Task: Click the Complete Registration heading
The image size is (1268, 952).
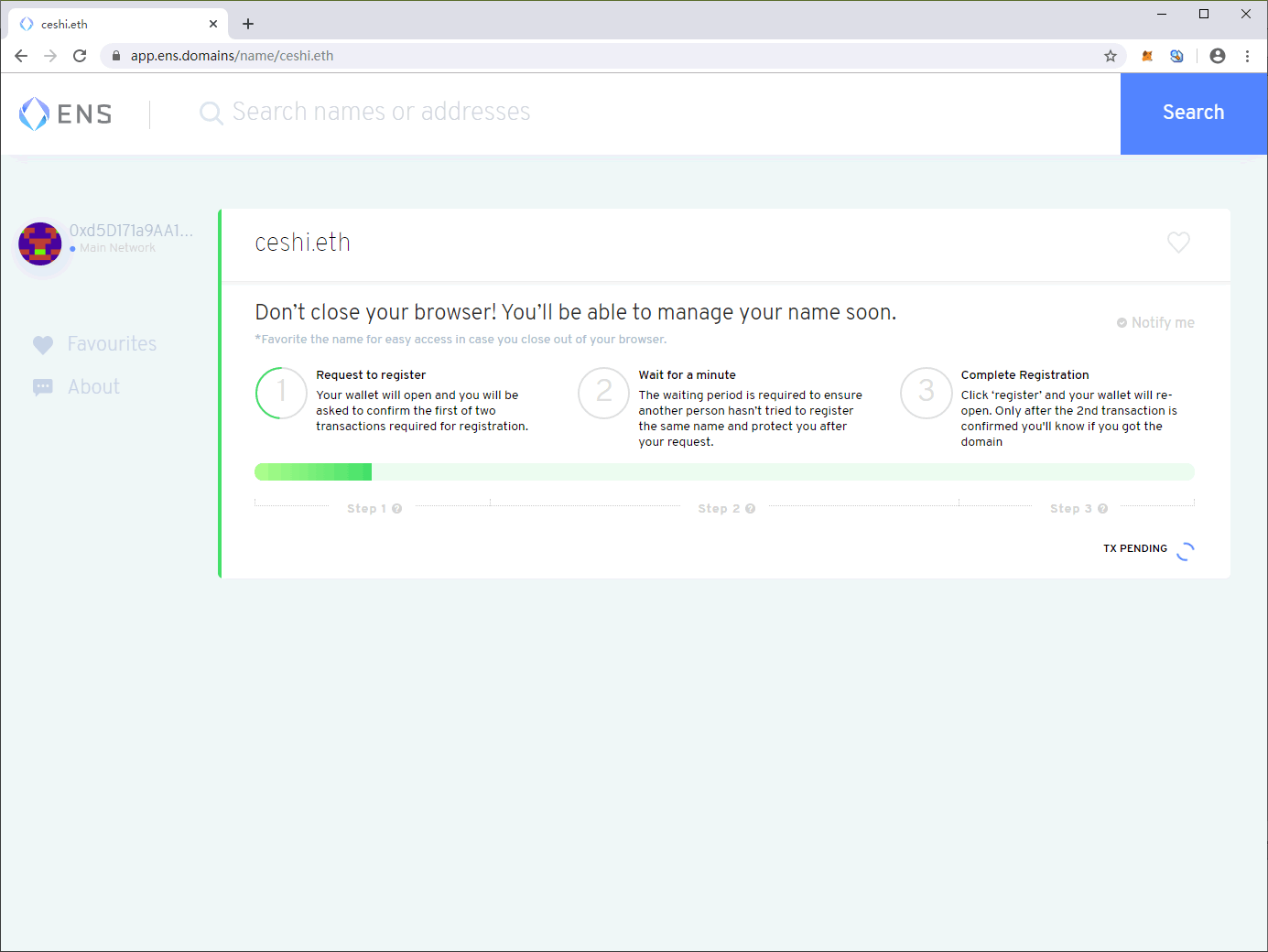Action: coord(1025,375)
